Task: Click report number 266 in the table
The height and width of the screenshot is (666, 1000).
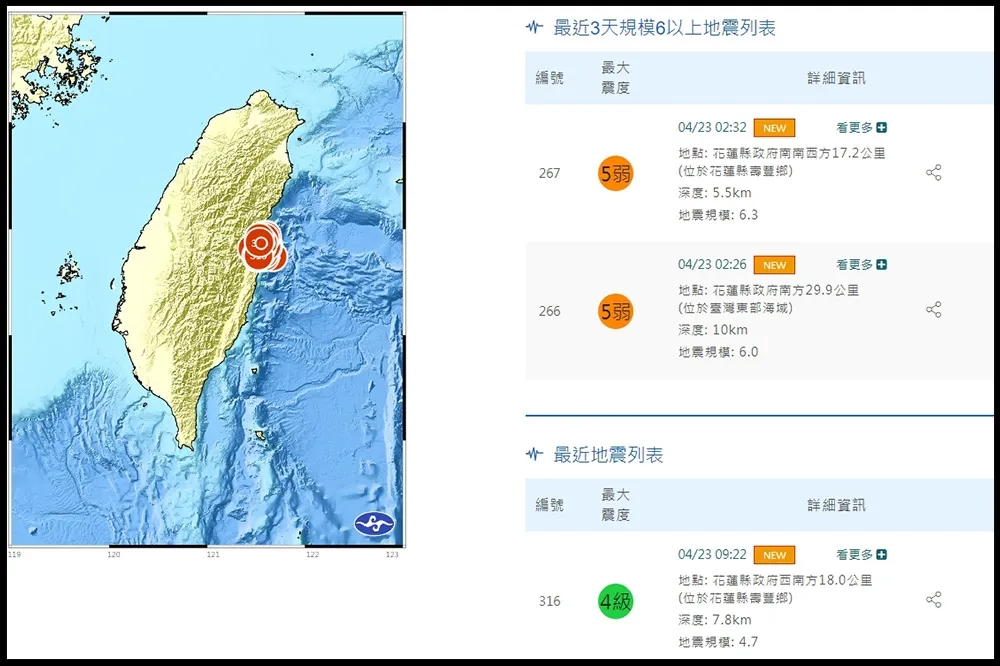Action: click(549, 311)
